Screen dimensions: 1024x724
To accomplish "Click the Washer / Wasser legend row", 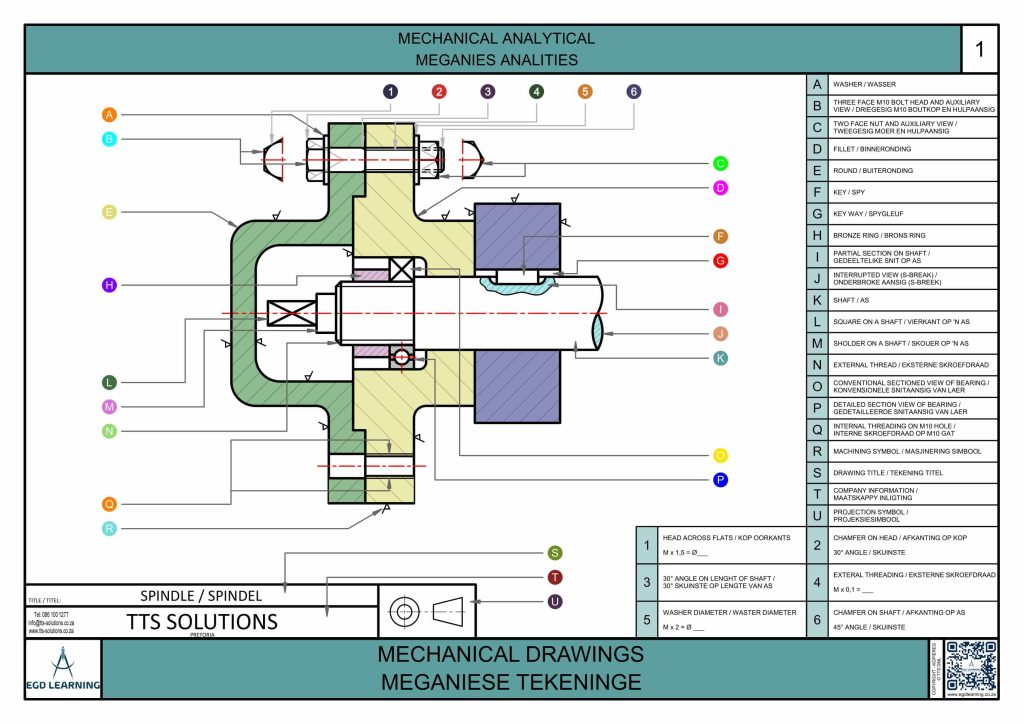I will (x=903, y=84).
